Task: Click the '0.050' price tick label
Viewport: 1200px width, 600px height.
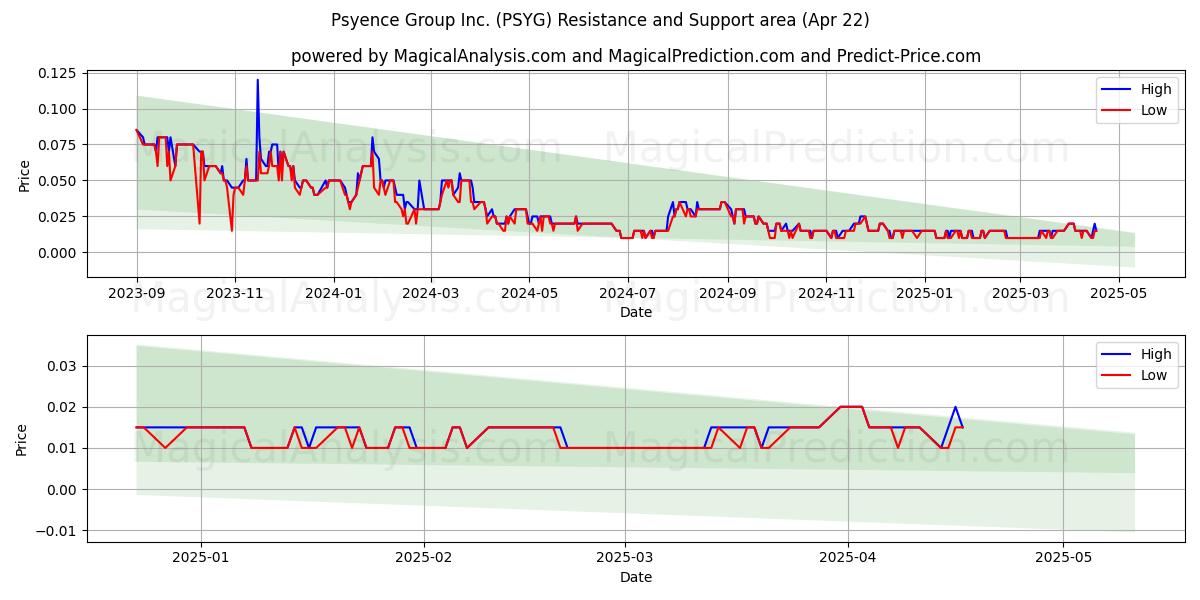Action: 57,181
